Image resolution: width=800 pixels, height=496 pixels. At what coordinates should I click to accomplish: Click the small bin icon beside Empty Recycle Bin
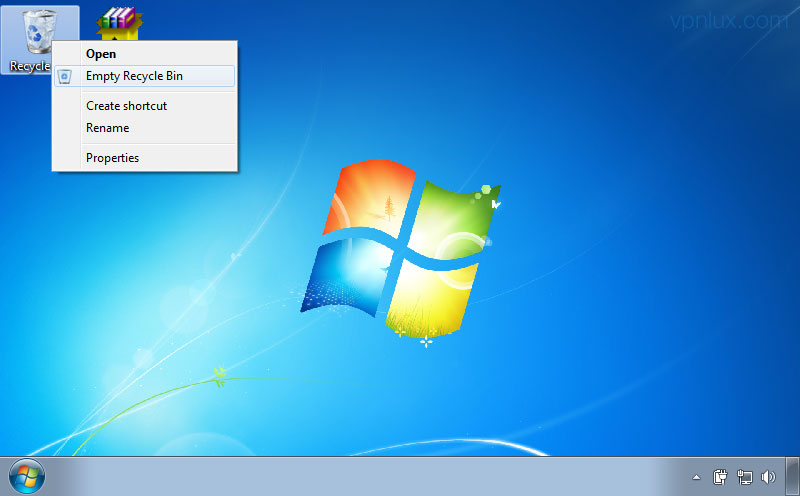pyautogui.click(x=64, y=77)
